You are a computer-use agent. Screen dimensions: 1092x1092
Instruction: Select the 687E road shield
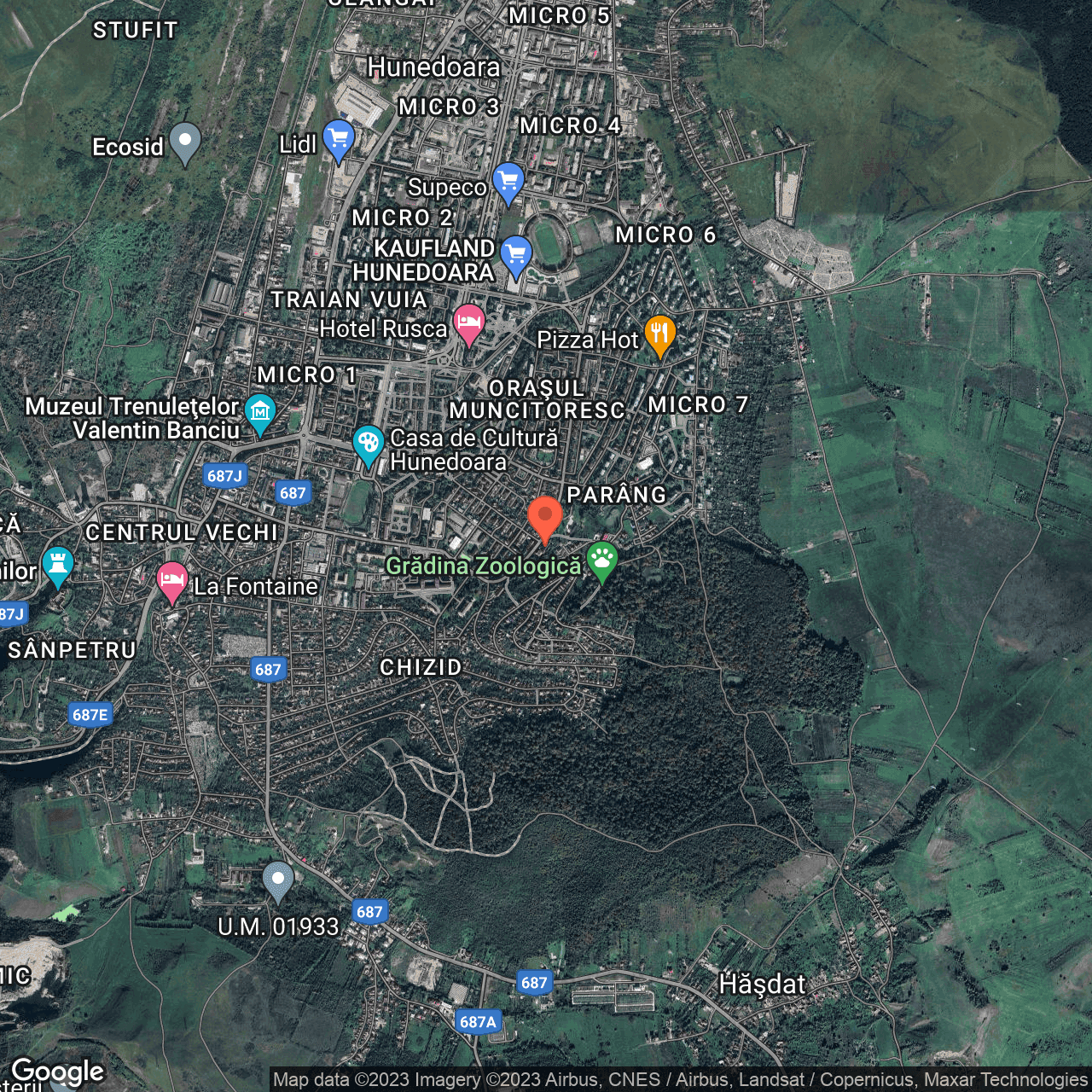(x=90, y=714)
